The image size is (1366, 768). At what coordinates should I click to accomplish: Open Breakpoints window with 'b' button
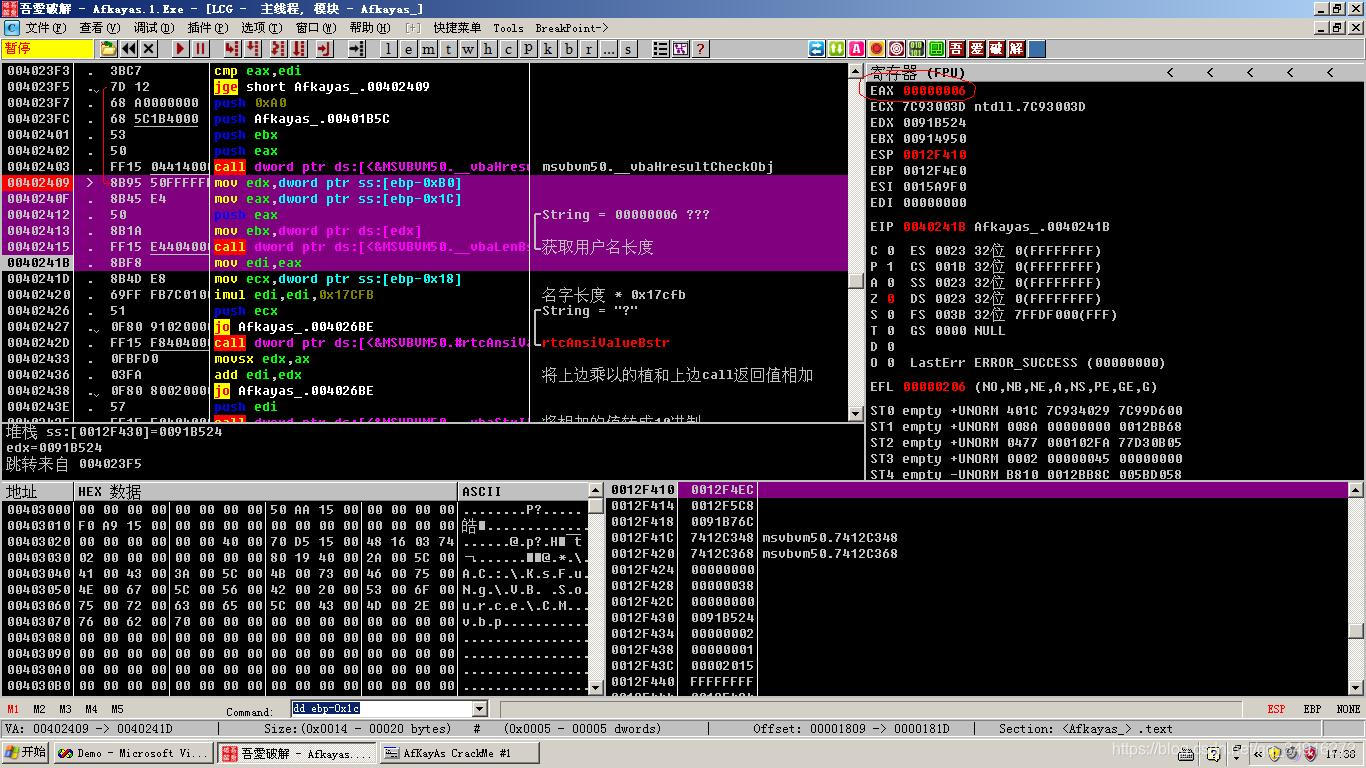point(569,48)
